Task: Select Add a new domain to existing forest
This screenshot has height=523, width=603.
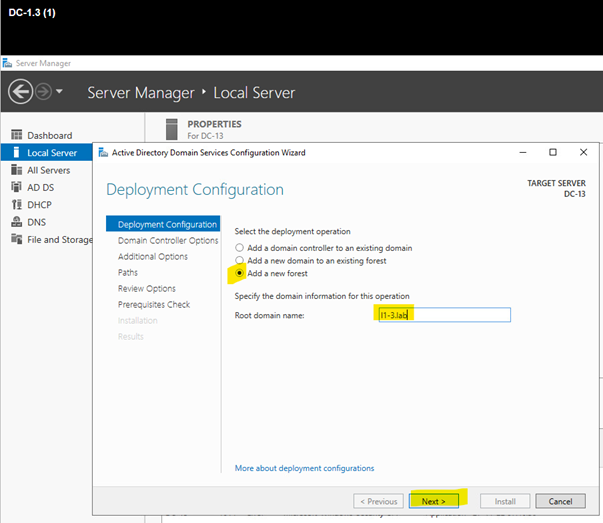Action: point(240,260)
